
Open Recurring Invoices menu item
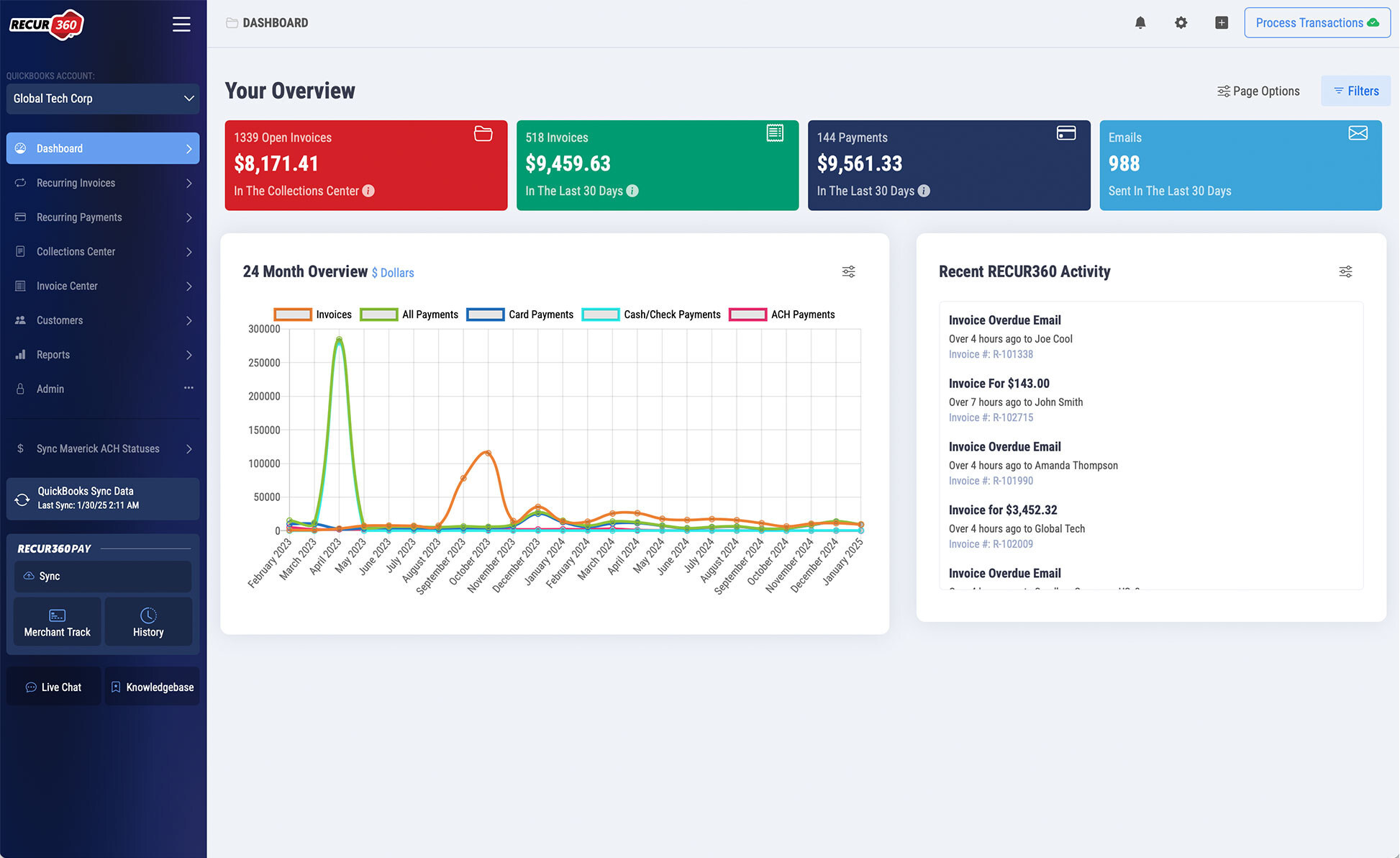pos(103,183)
